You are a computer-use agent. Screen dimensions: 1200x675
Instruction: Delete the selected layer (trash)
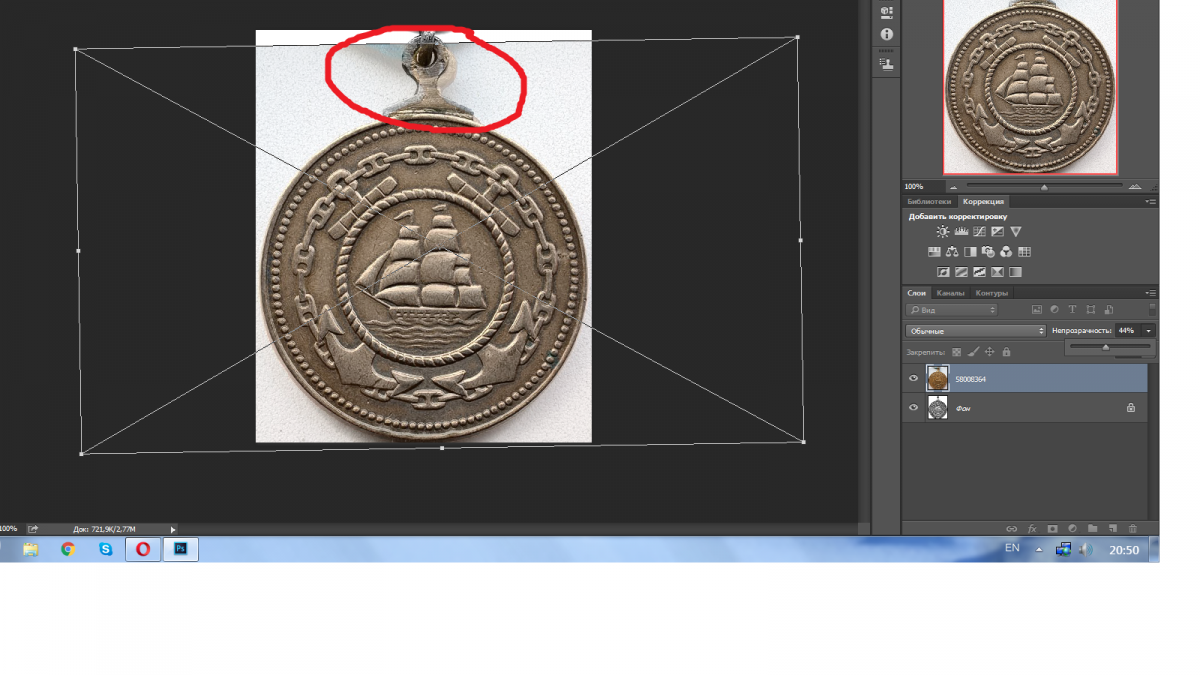[x=1133, y=528]
